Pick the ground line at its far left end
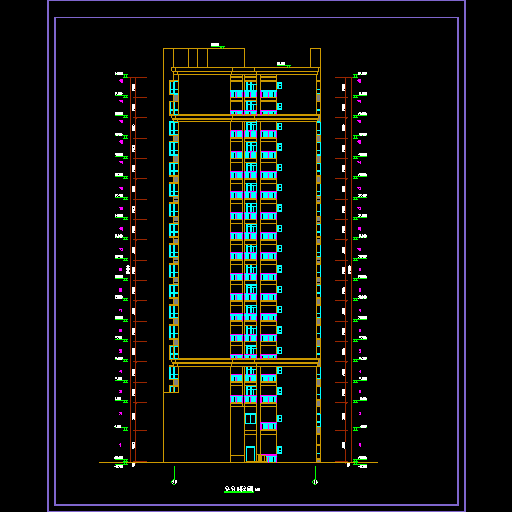The image size is (512, 512). 101,462
